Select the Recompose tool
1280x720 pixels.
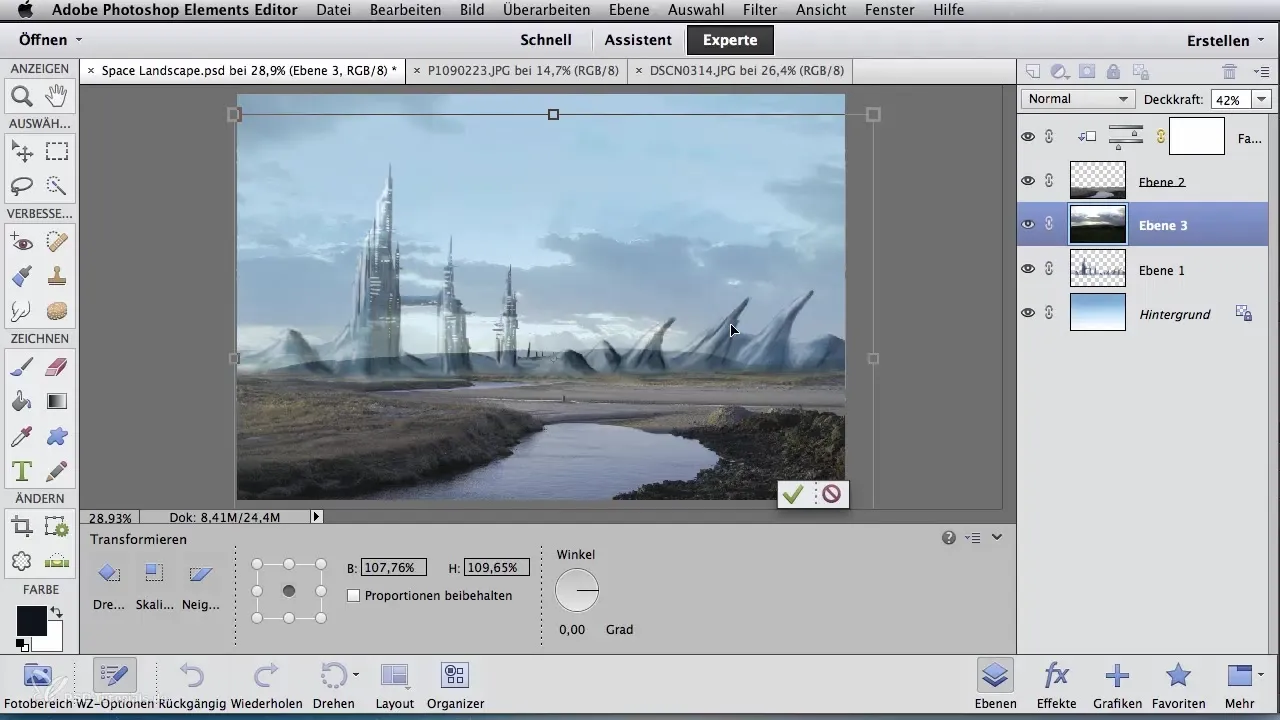[57, 527]
